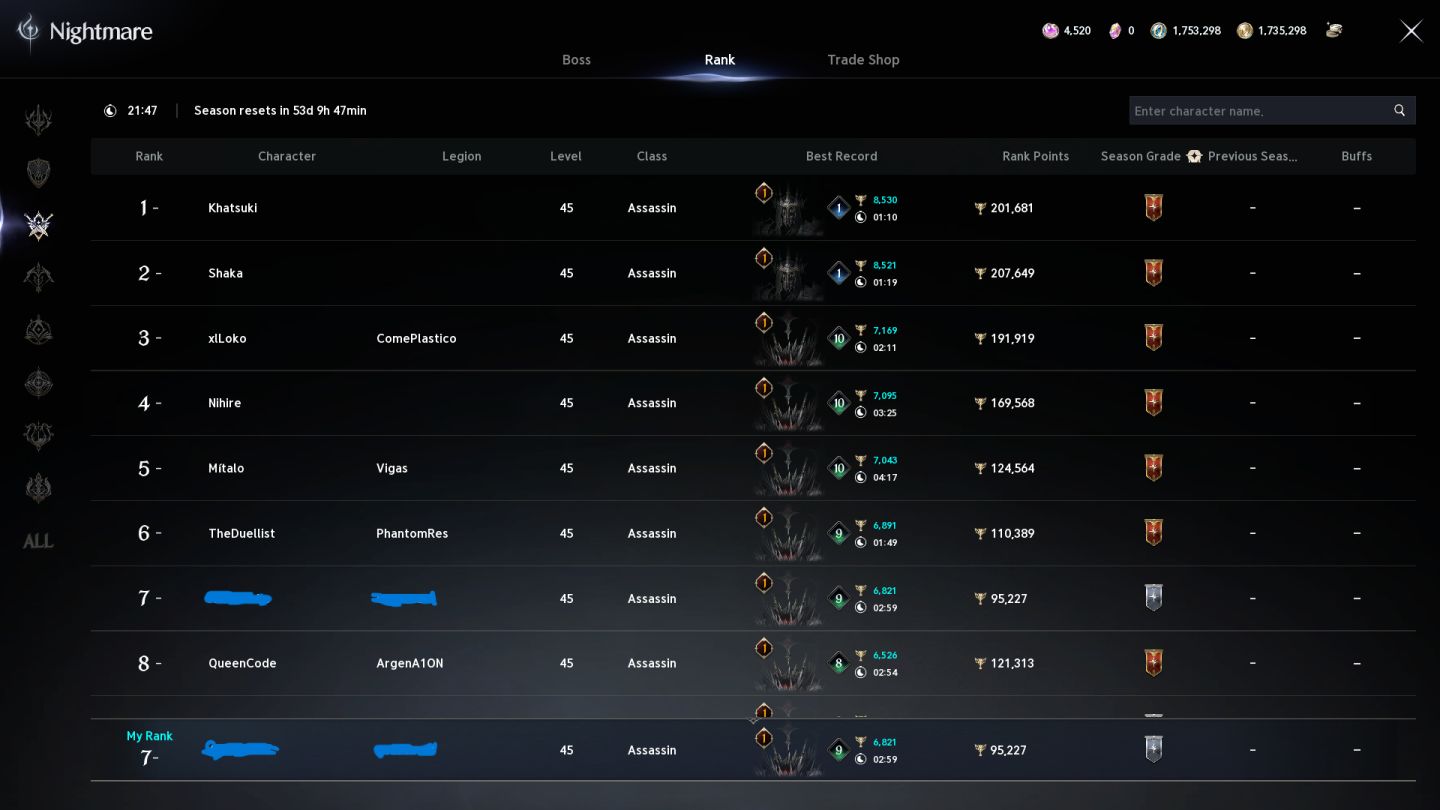Click Shaka's red season grade badge
The image size is (1440, 810).
tap(1153, 273)
